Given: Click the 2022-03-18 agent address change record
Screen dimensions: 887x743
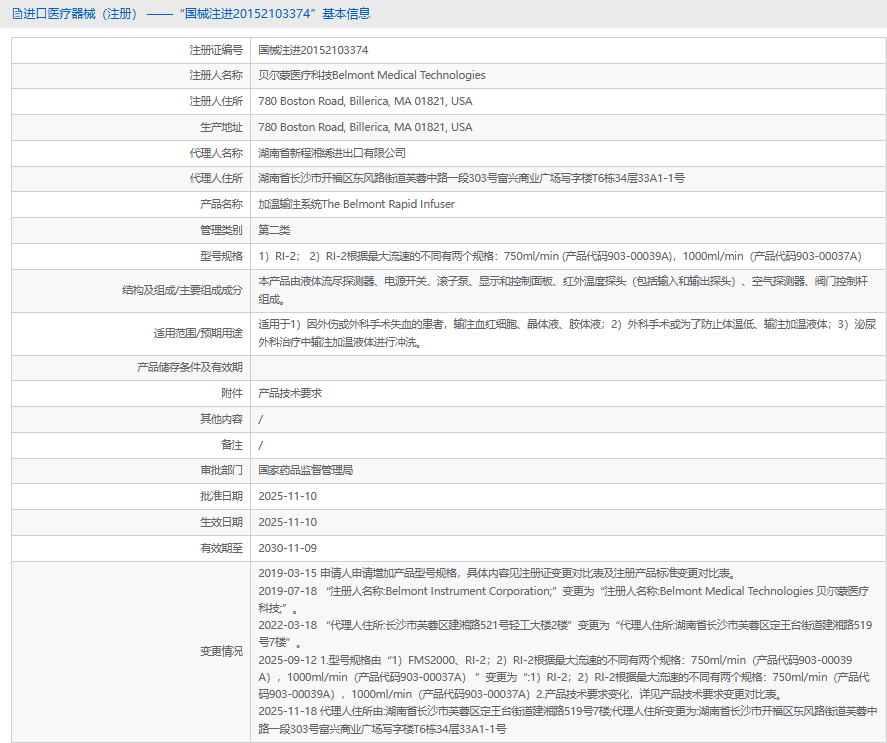Looking at the screenshot, I should tap(565, 634).
